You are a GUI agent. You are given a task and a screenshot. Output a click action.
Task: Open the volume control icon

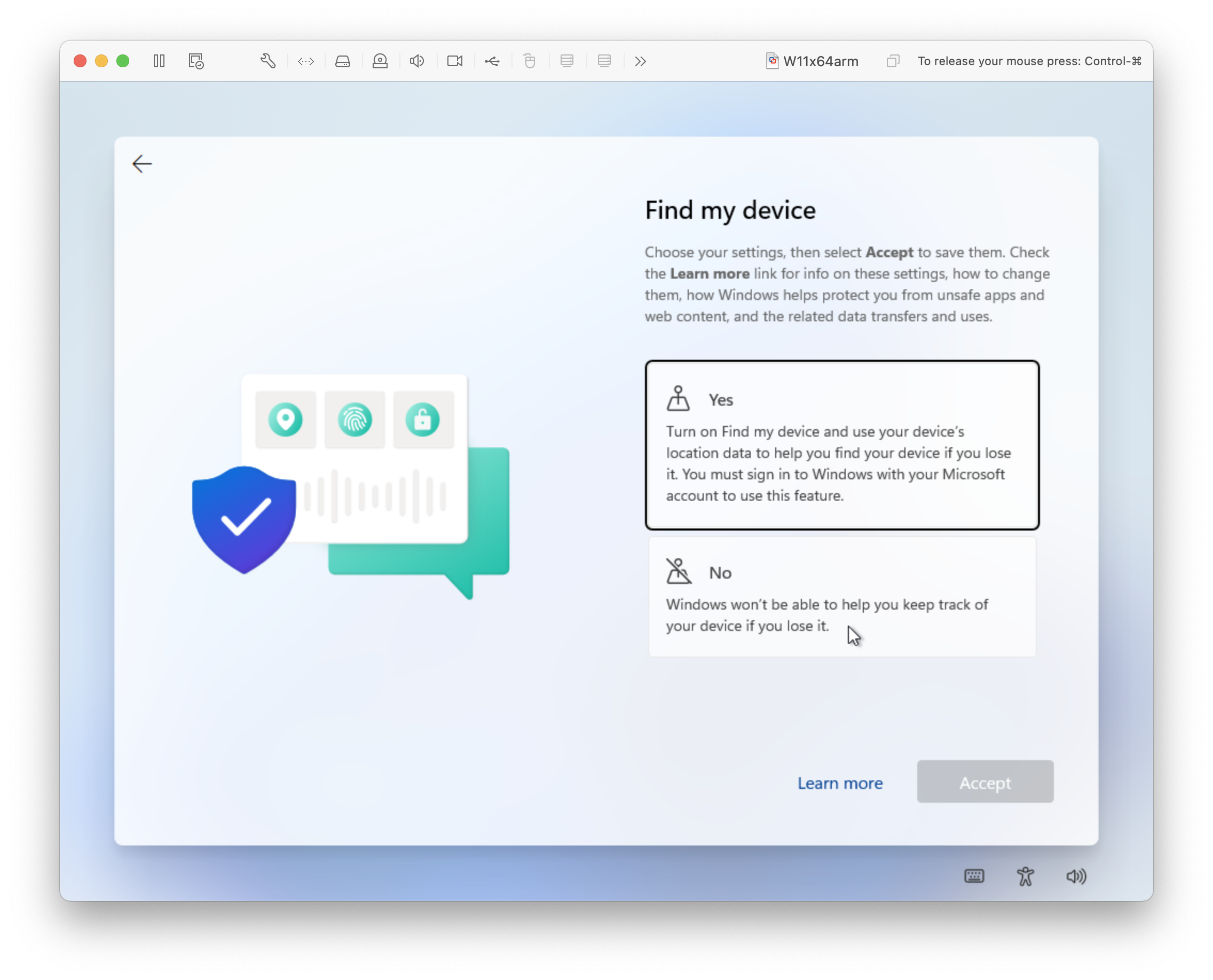coord(1076,875)
